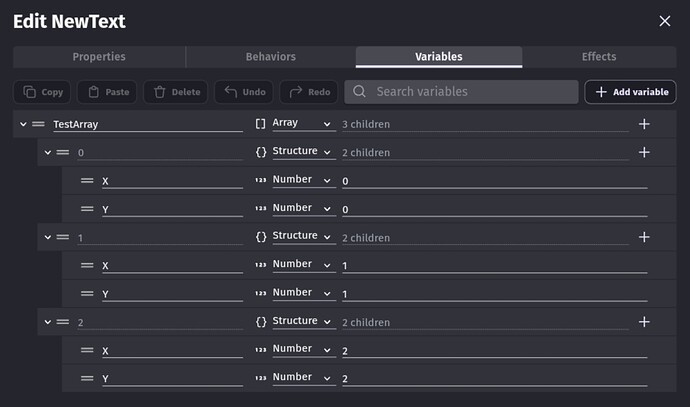Screen dimensions: 690x407
Task: Add a child to TestArray with plus icon
Action: [x=644, y=124]
